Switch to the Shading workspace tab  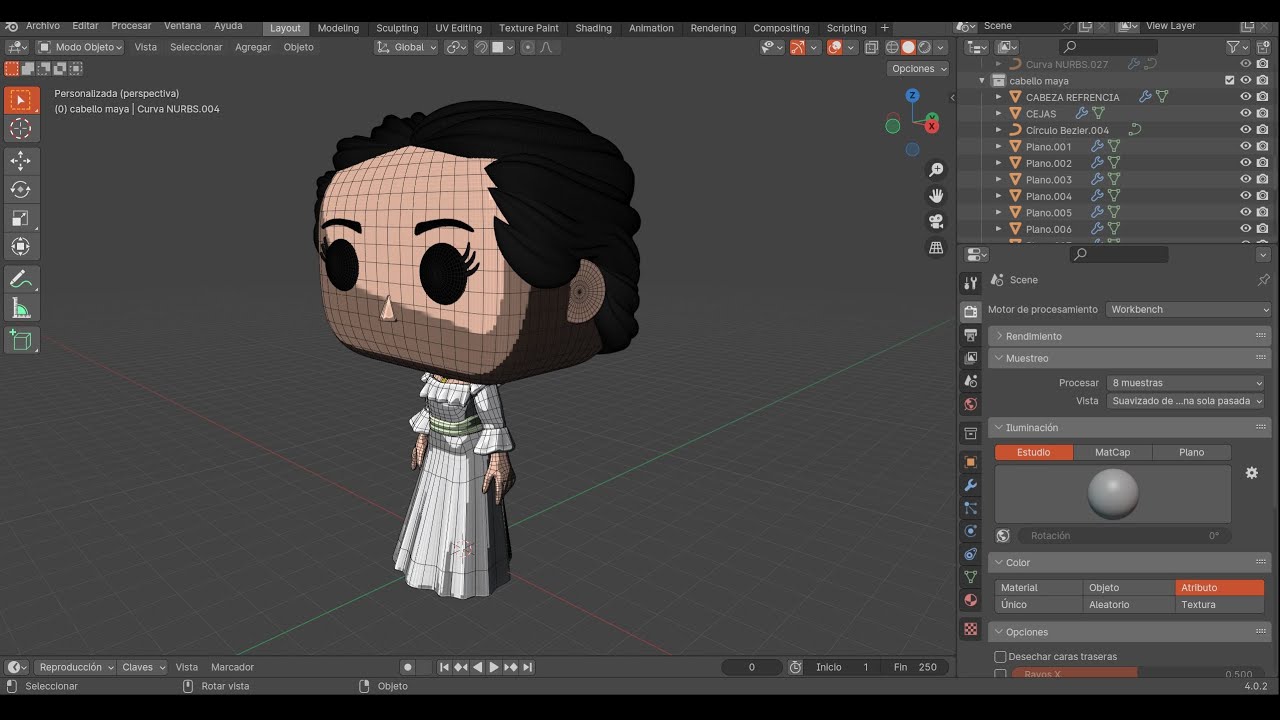593,28
